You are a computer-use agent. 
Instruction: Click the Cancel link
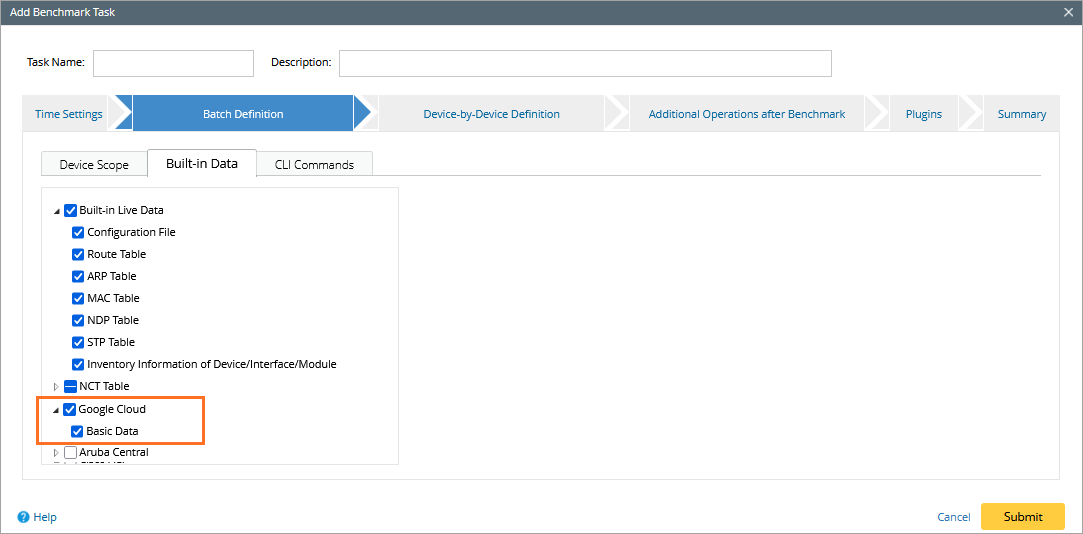pos(953,517)
